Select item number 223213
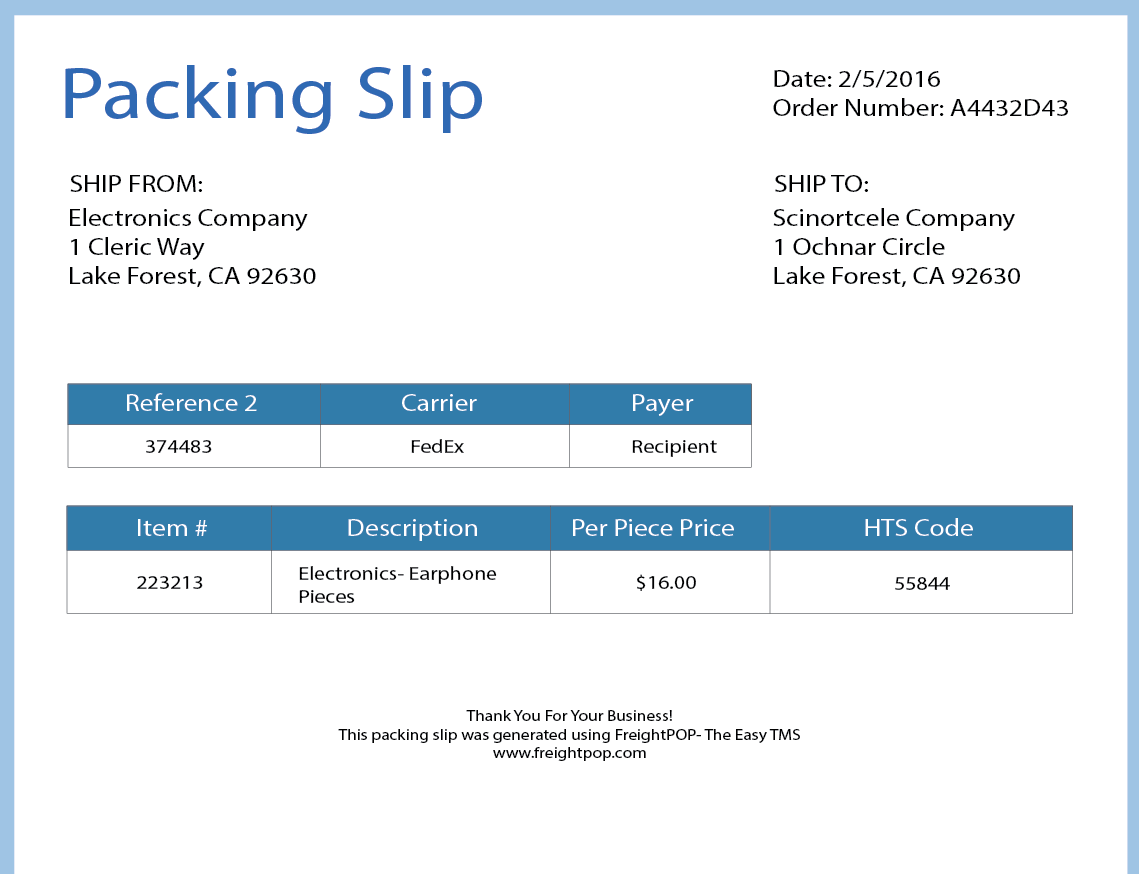Viewport: 1139px width, 874px height. (x=170, y=583)
